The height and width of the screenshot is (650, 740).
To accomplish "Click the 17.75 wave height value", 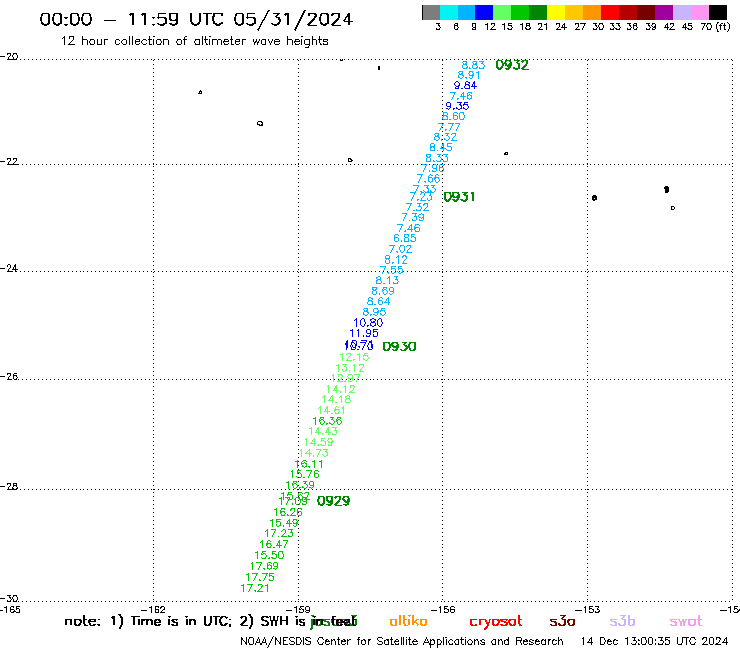I will tap(260, 577).
